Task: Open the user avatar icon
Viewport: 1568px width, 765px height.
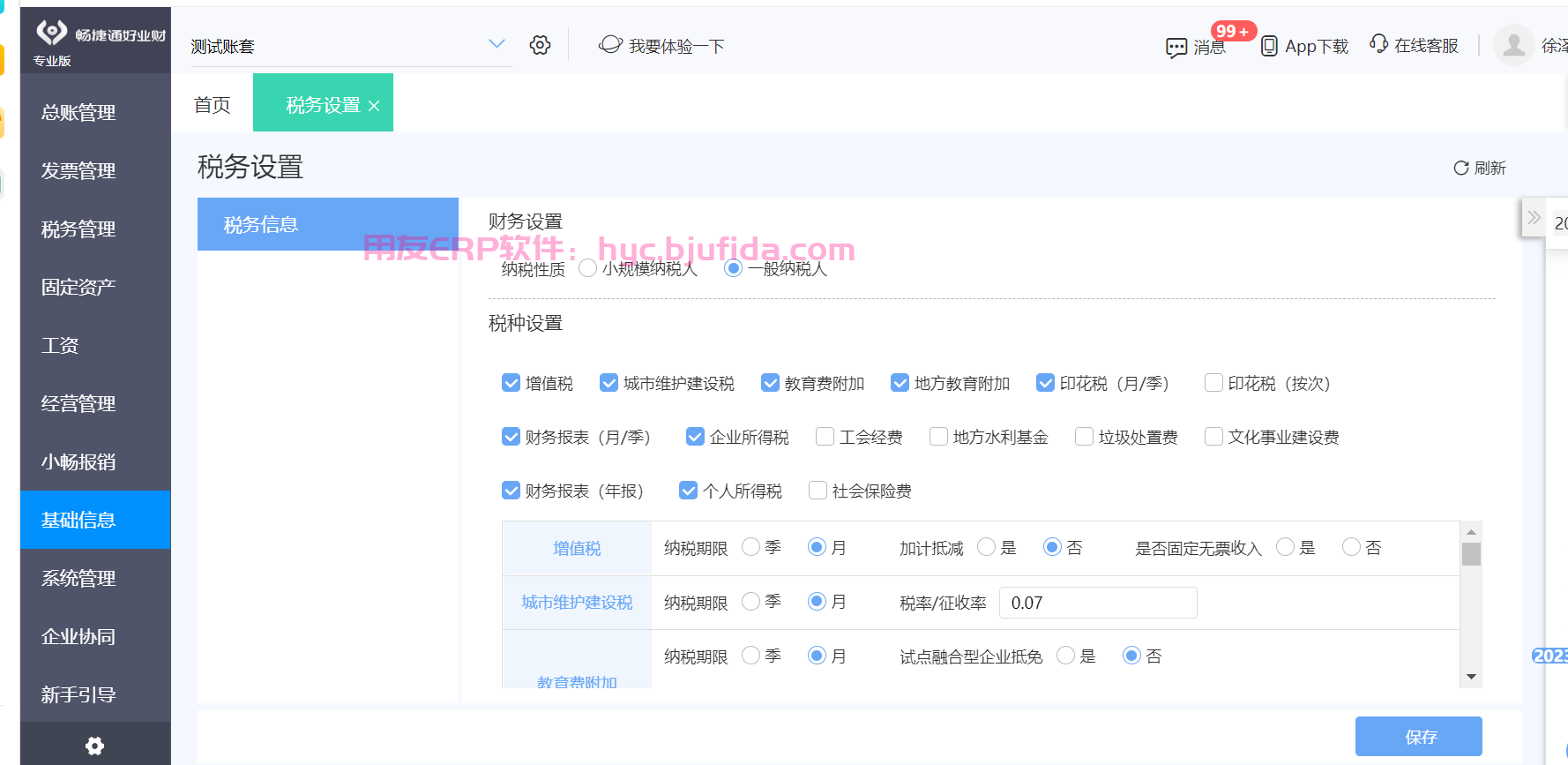Action: click(x=1513, y=45)
